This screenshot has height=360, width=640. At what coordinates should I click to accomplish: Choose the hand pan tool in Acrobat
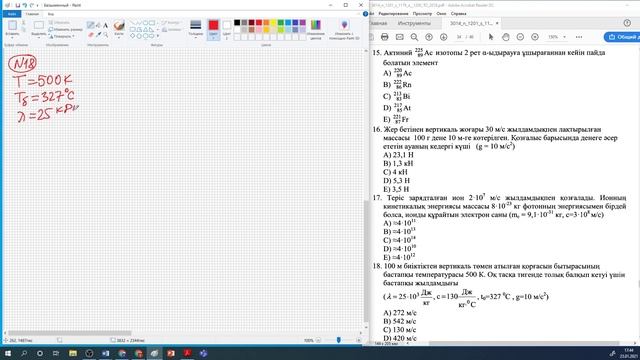pyautogui.click(x=506, y=37)
